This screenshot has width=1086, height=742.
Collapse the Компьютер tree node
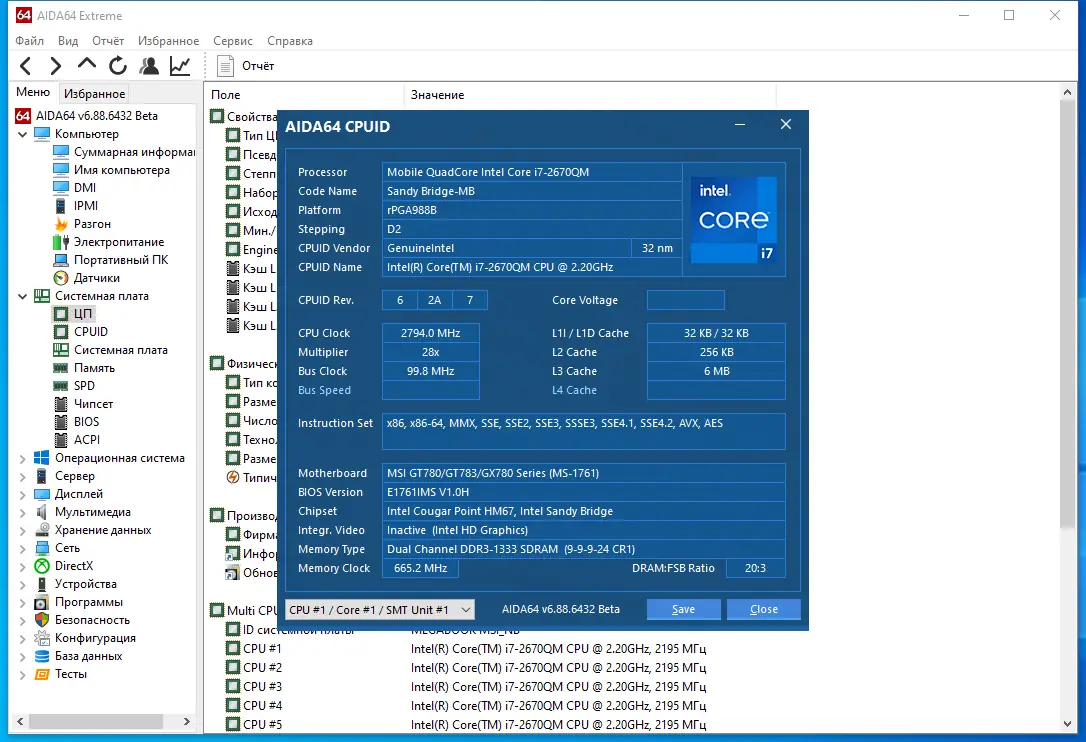(x=23, y=134)
